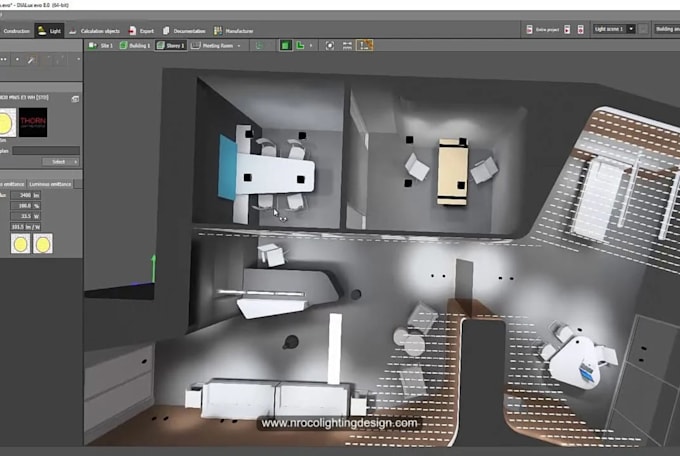Start calculation for Entire project
This screenshot has height=456, width=680.
542,30
